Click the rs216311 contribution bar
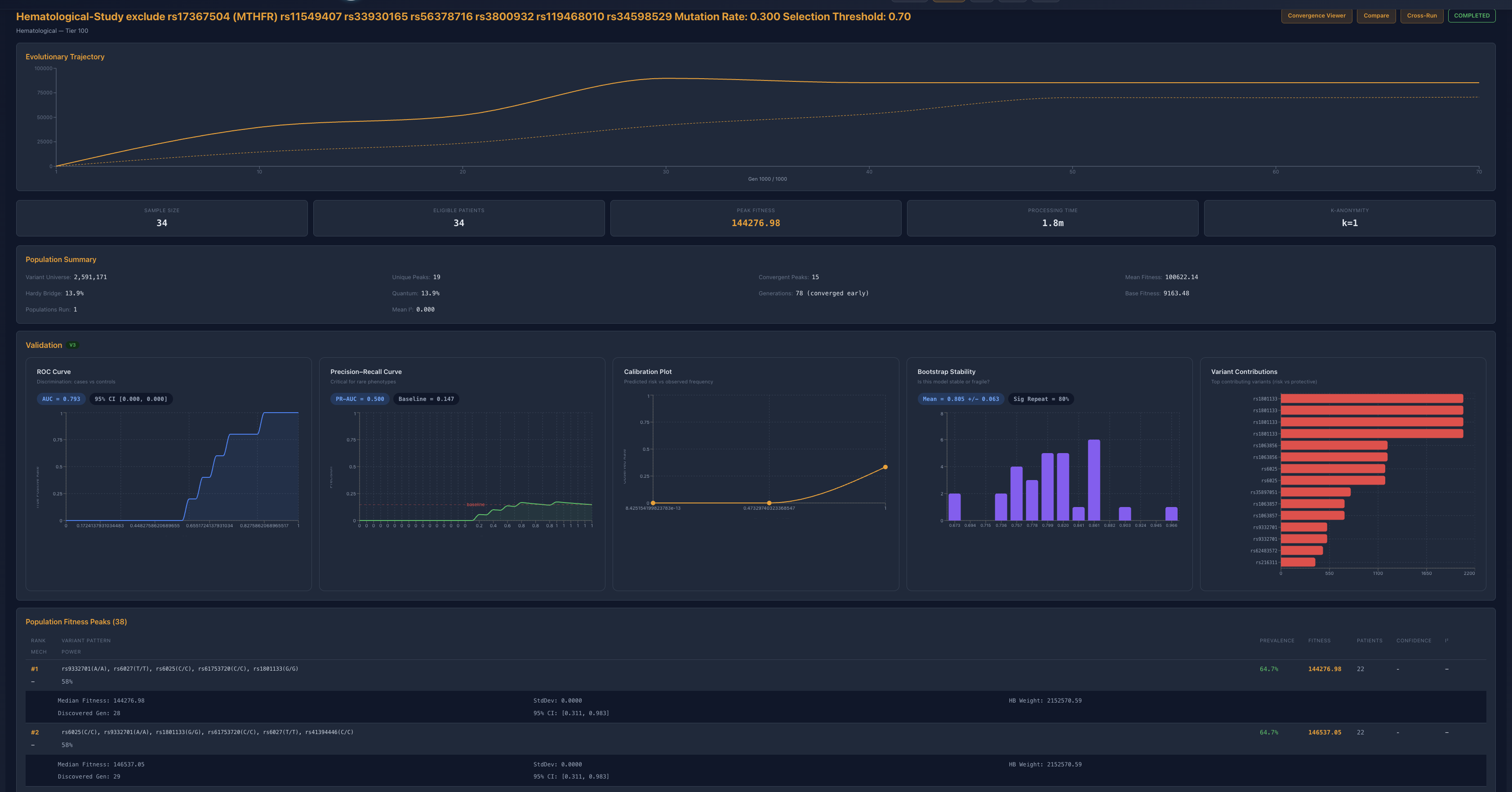1512x792 pixels. point(1298,562)
